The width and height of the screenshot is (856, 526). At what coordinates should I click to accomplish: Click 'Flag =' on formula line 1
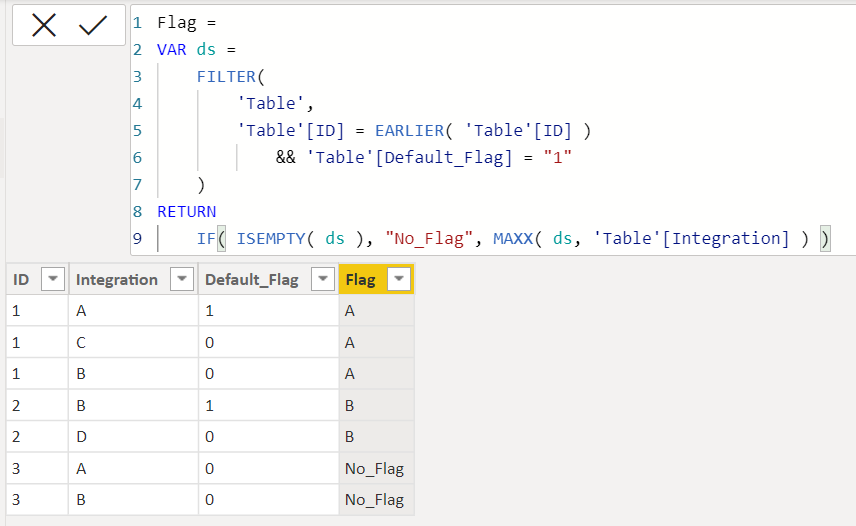click(x=187, y=23)
